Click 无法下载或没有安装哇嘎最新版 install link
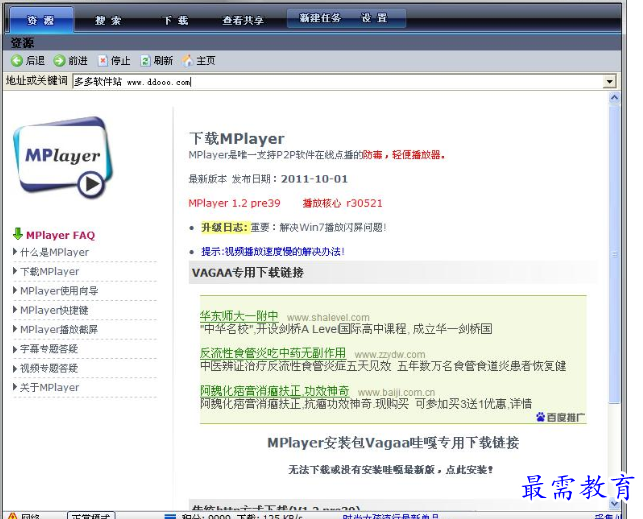This screenshot has width=643, height=519. (390, 469)
